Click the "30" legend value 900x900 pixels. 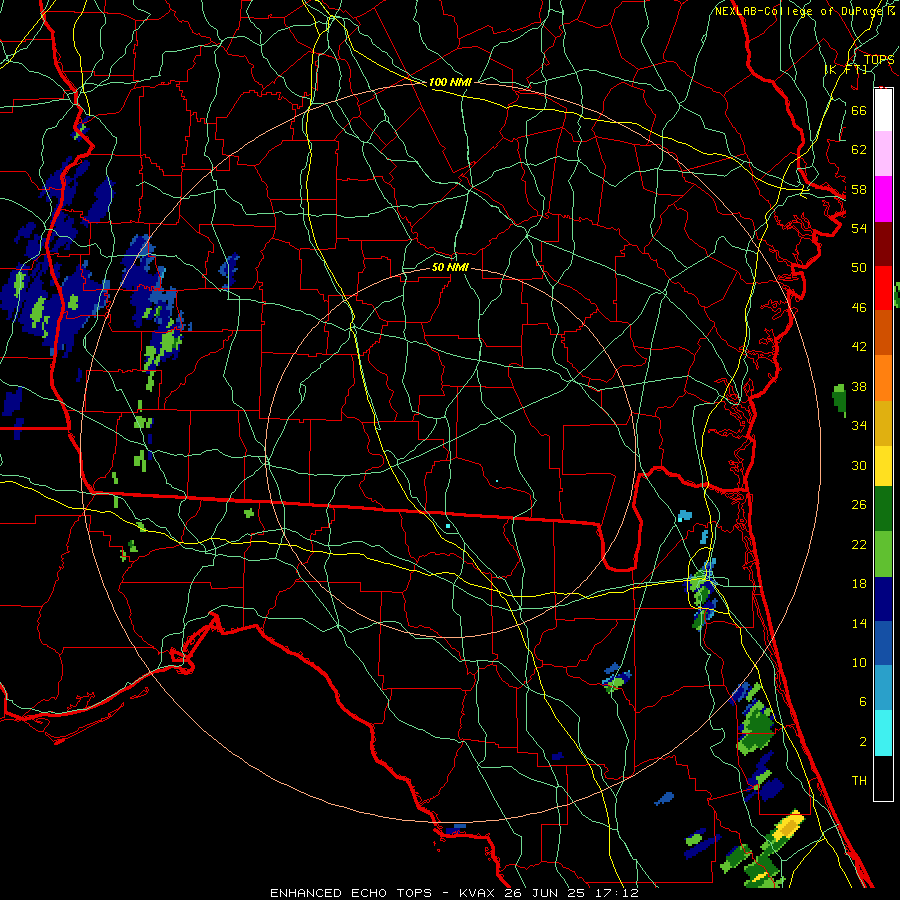[859, 465]
